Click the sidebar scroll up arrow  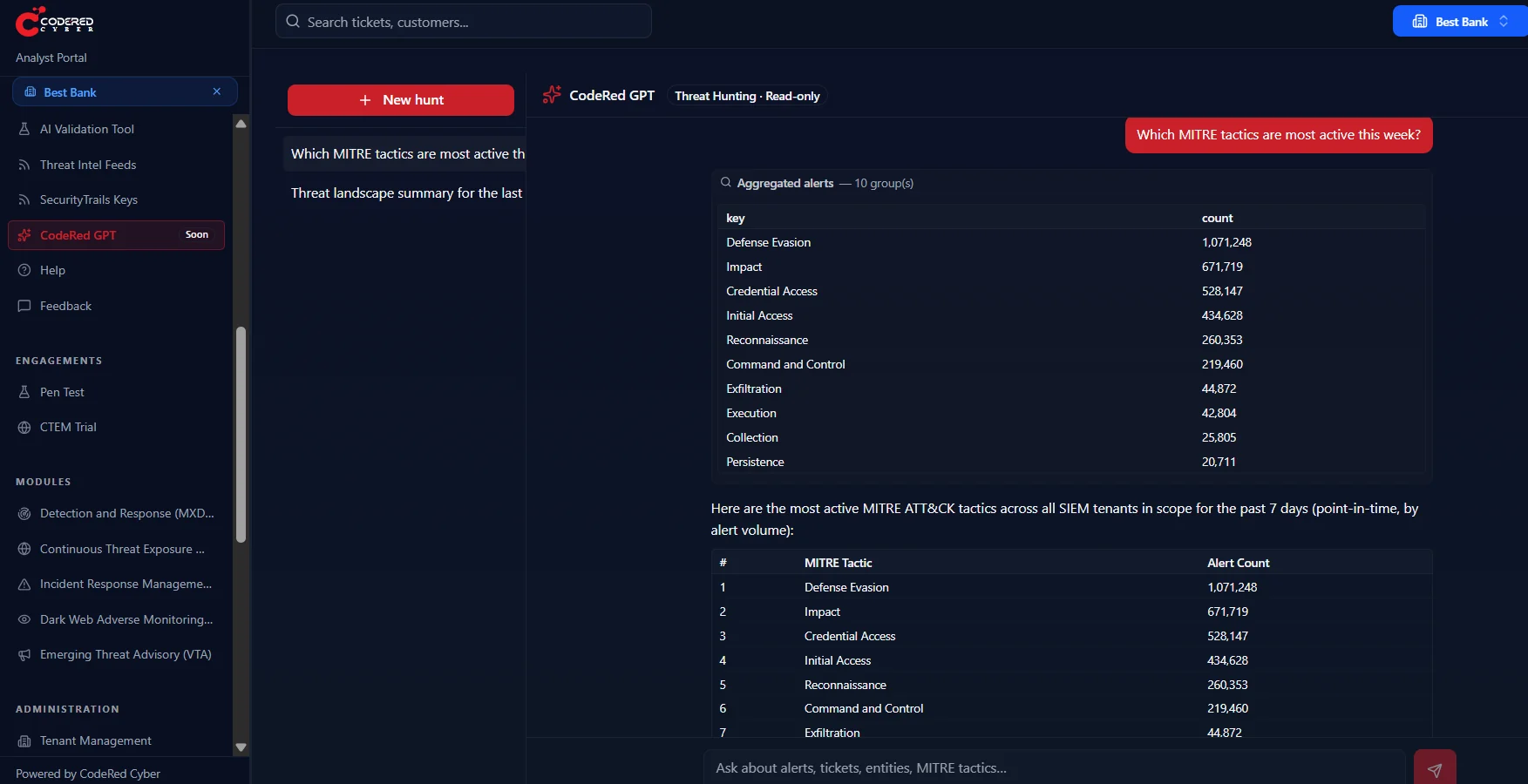point(241,124)
